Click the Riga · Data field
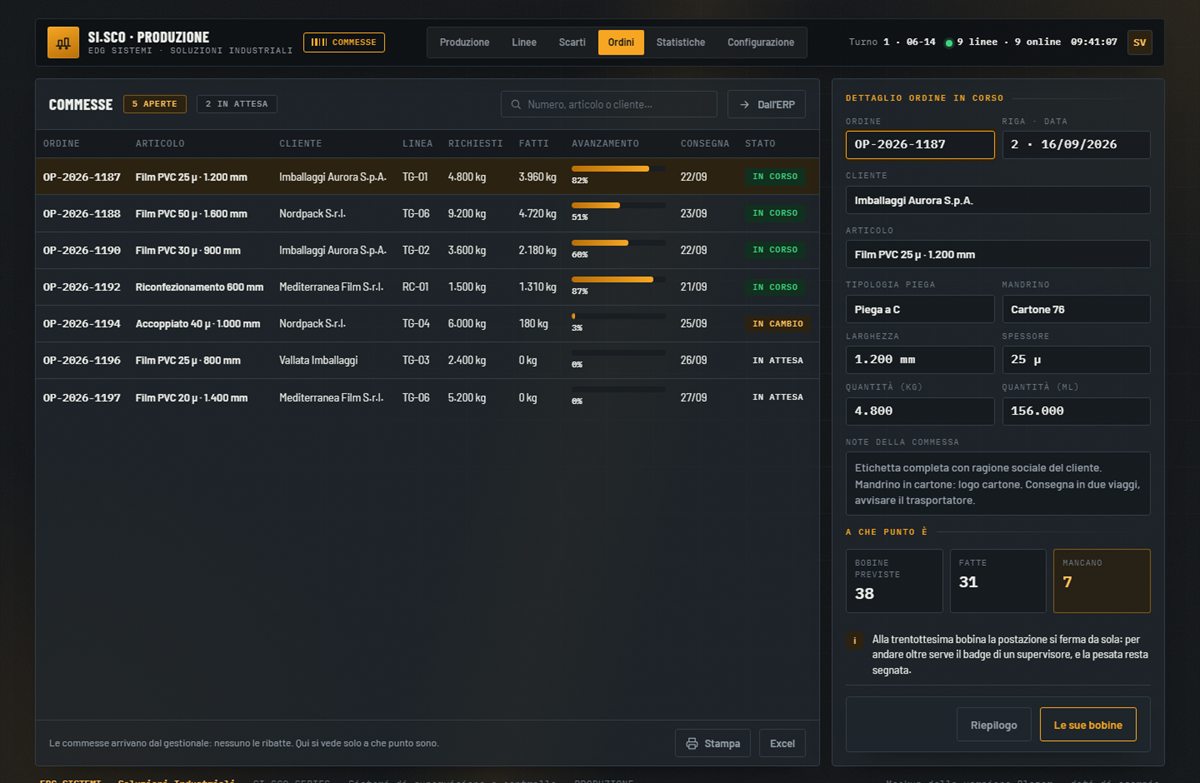 [1076, 144]
